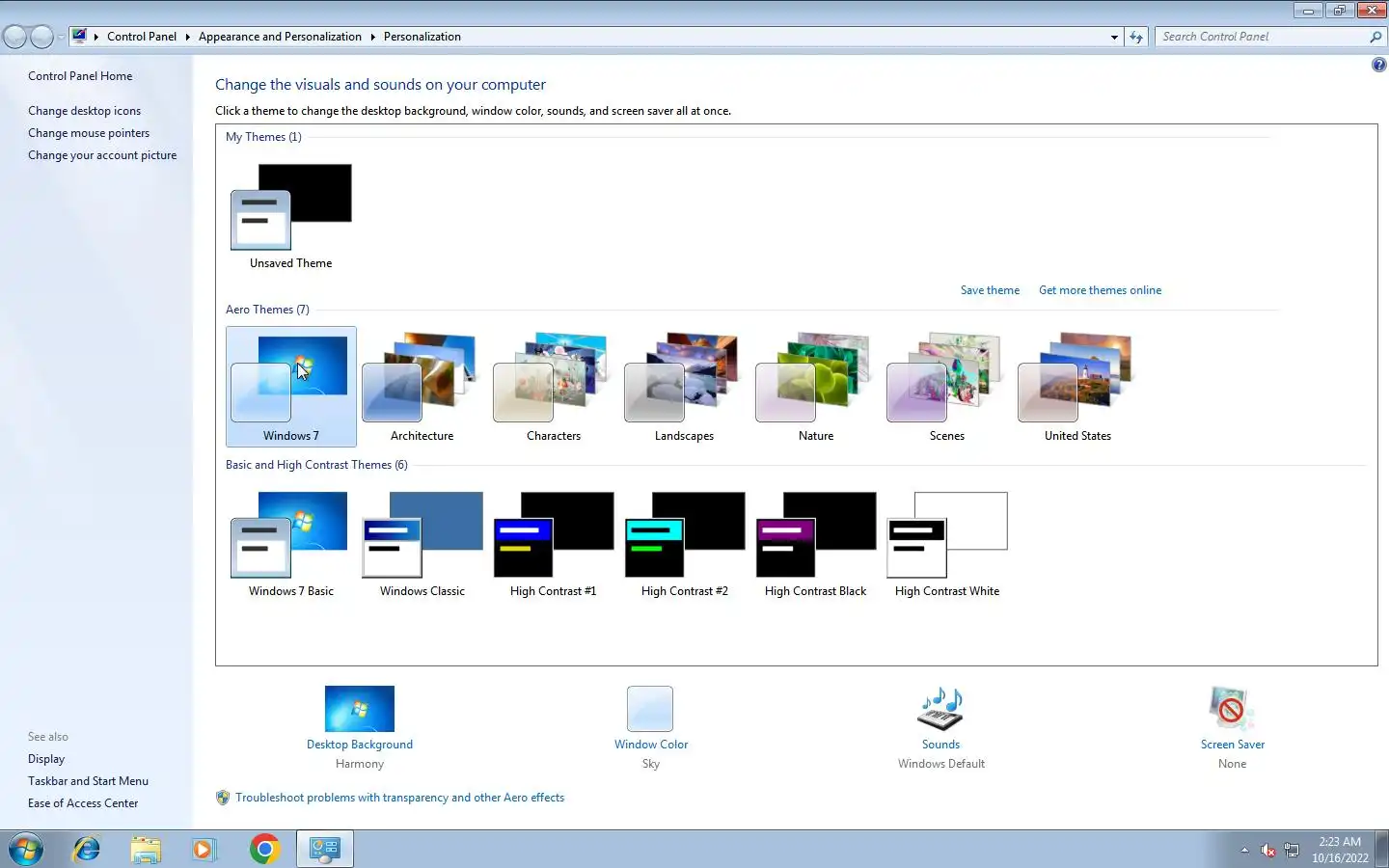Click the Forward navigation button

pyautogui.click(x=41, y=37)
